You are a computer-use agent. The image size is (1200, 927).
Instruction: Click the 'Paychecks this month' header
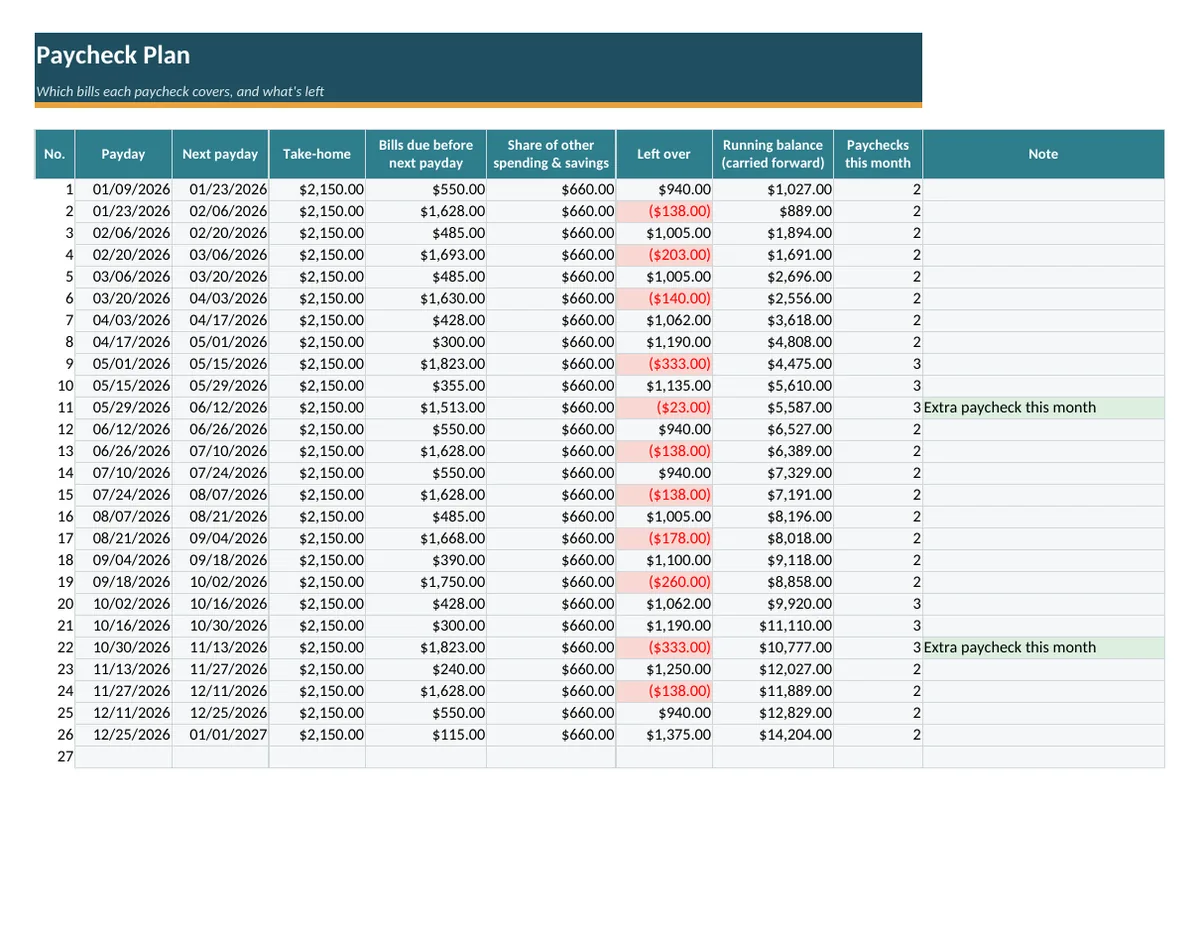click(878, 154)
